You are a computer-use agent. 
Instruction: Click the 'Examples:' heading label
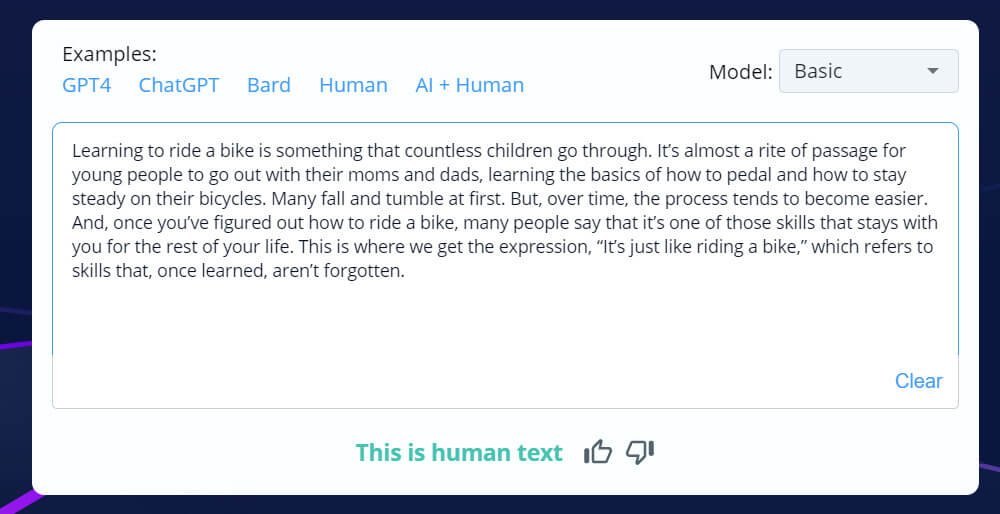pos(109,55)
